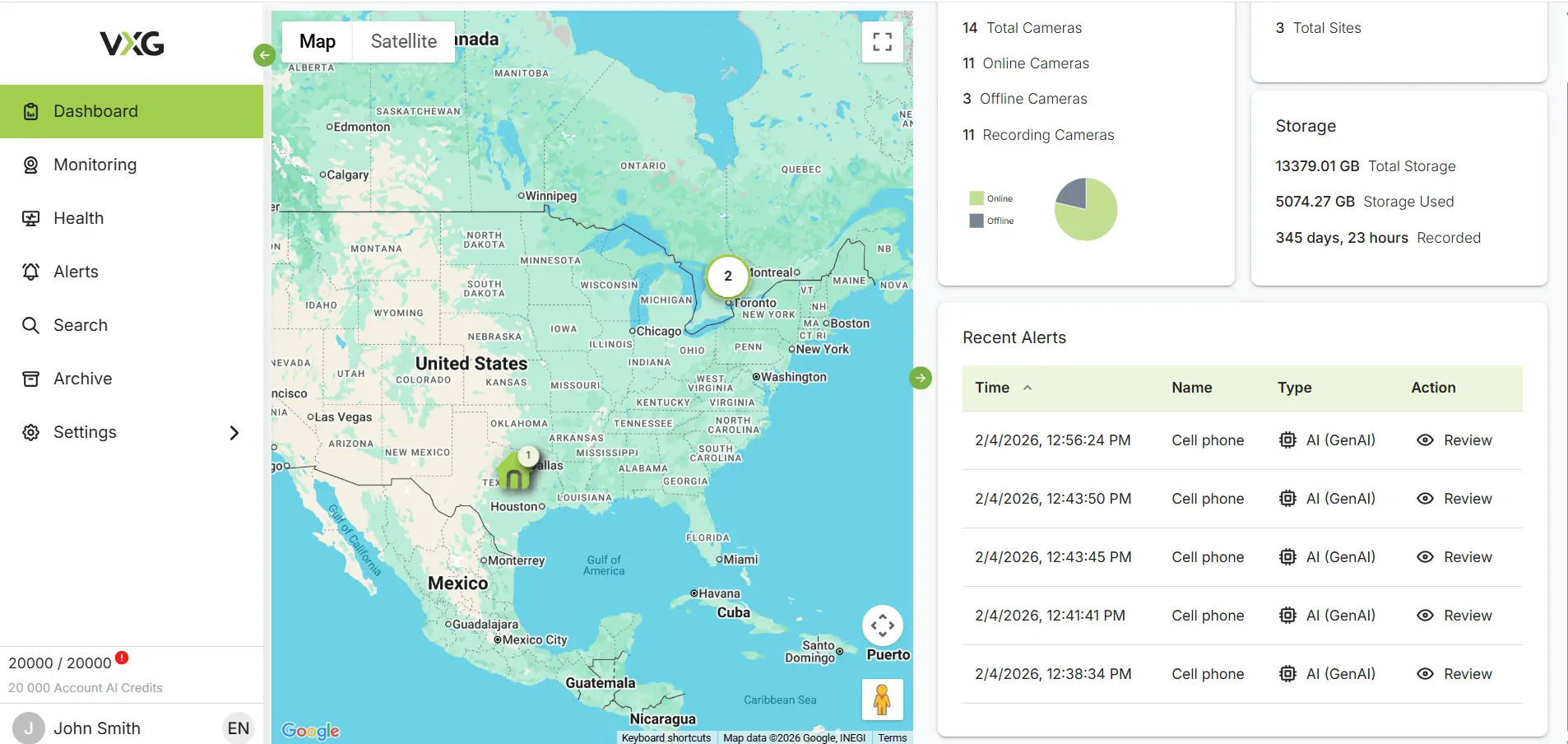Open map Keyboard shortcuts link
Screen dimensions: 1568x744
(666, 737)
